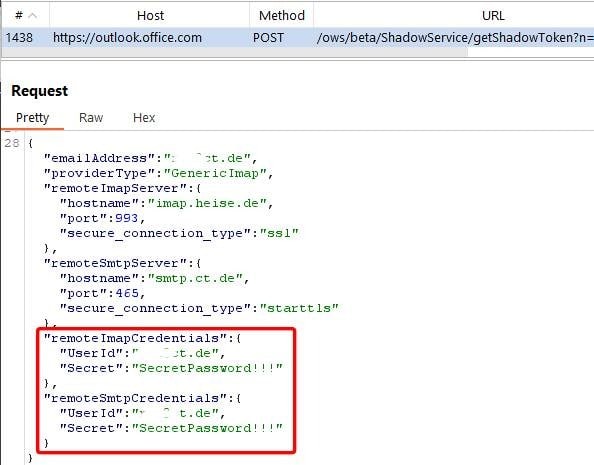Click the horizontal scrollbar under the request table
The width and height of the screenshot is (594, 465).
(x=235, y=52)
